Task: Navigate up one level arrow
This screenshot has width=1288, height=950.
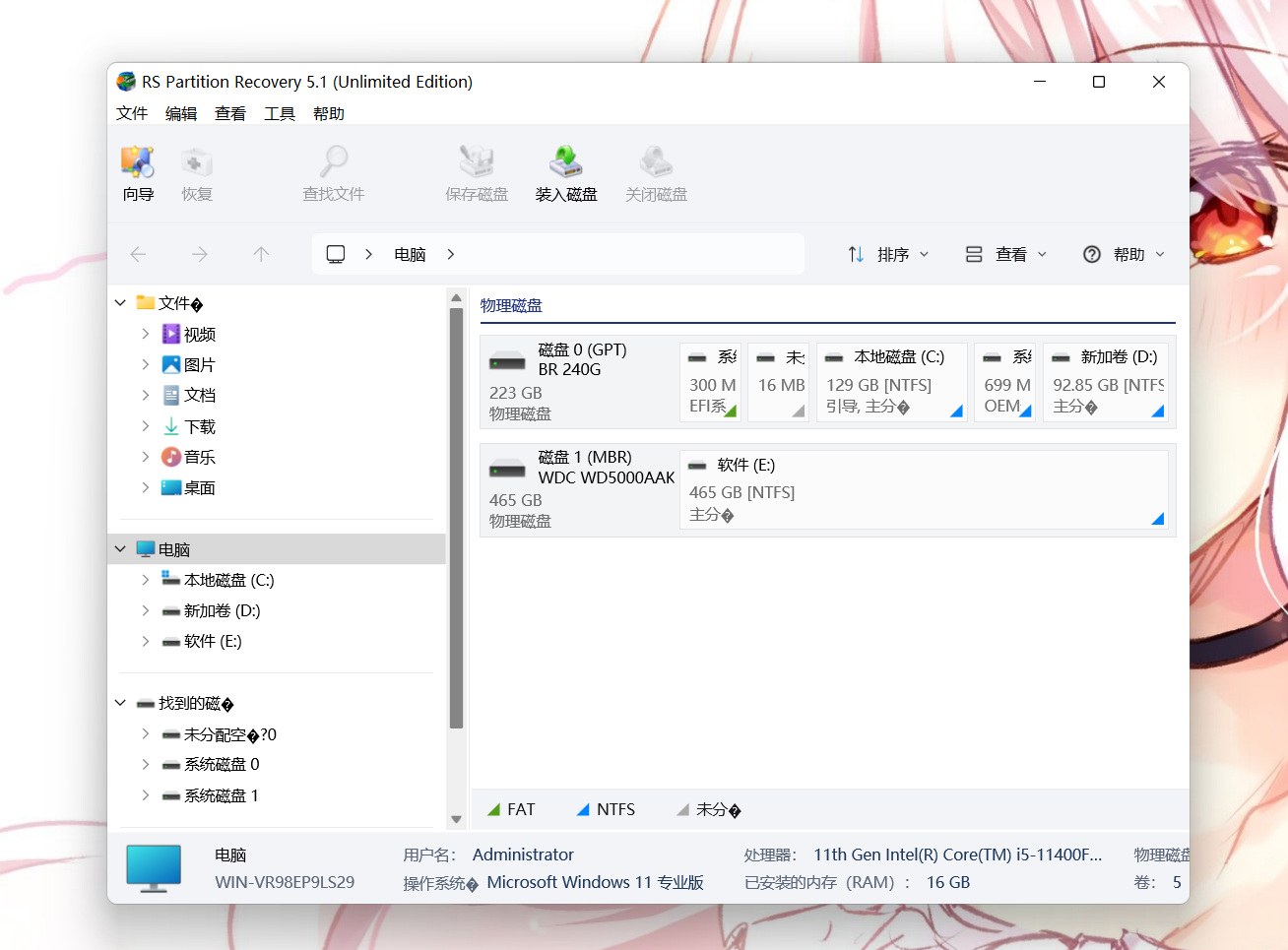Action: point(261,254)
